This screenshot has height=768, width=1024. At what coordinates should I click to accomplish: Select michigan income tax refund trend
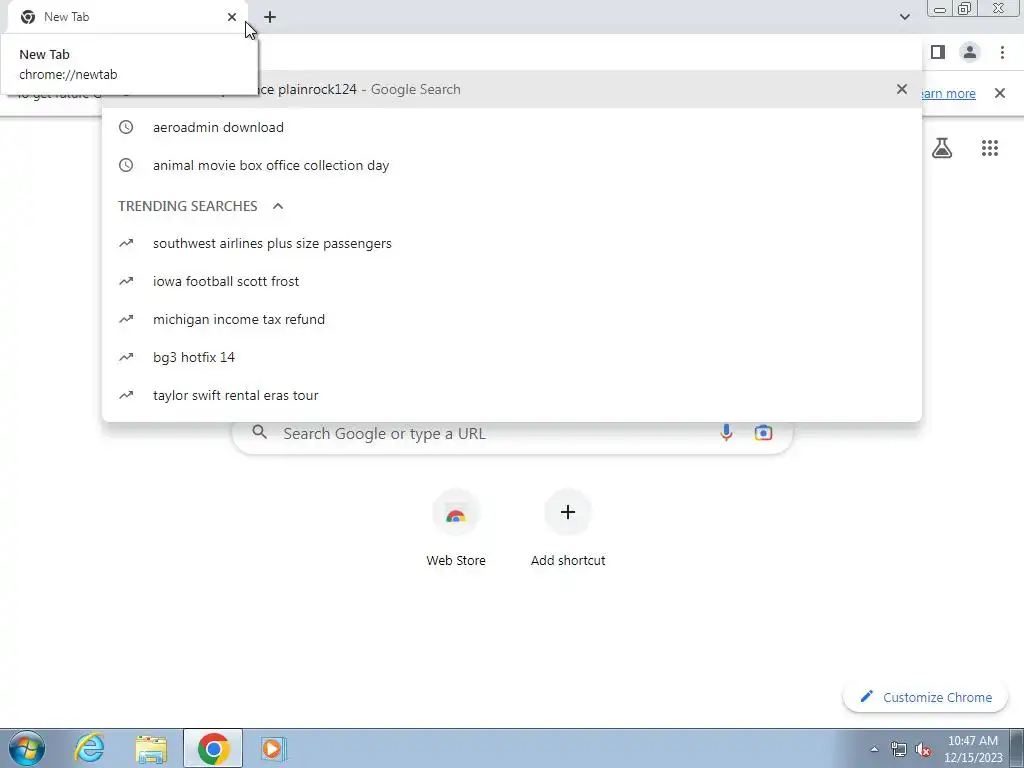(x=512, y=319)
